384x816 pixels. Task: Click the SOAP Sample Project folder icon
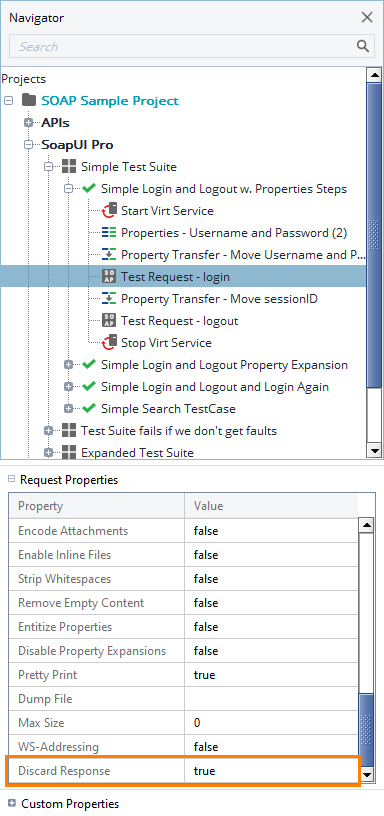29,100
